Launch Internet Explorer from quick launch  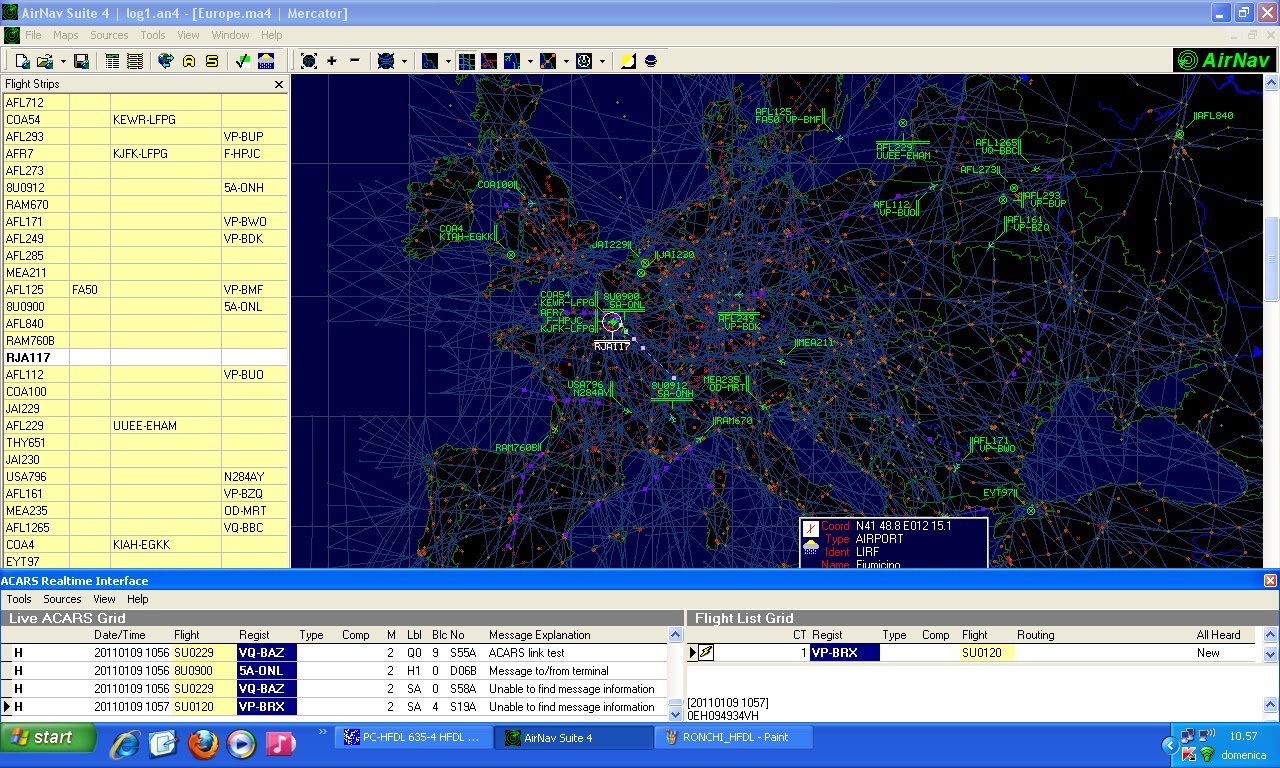125,742
